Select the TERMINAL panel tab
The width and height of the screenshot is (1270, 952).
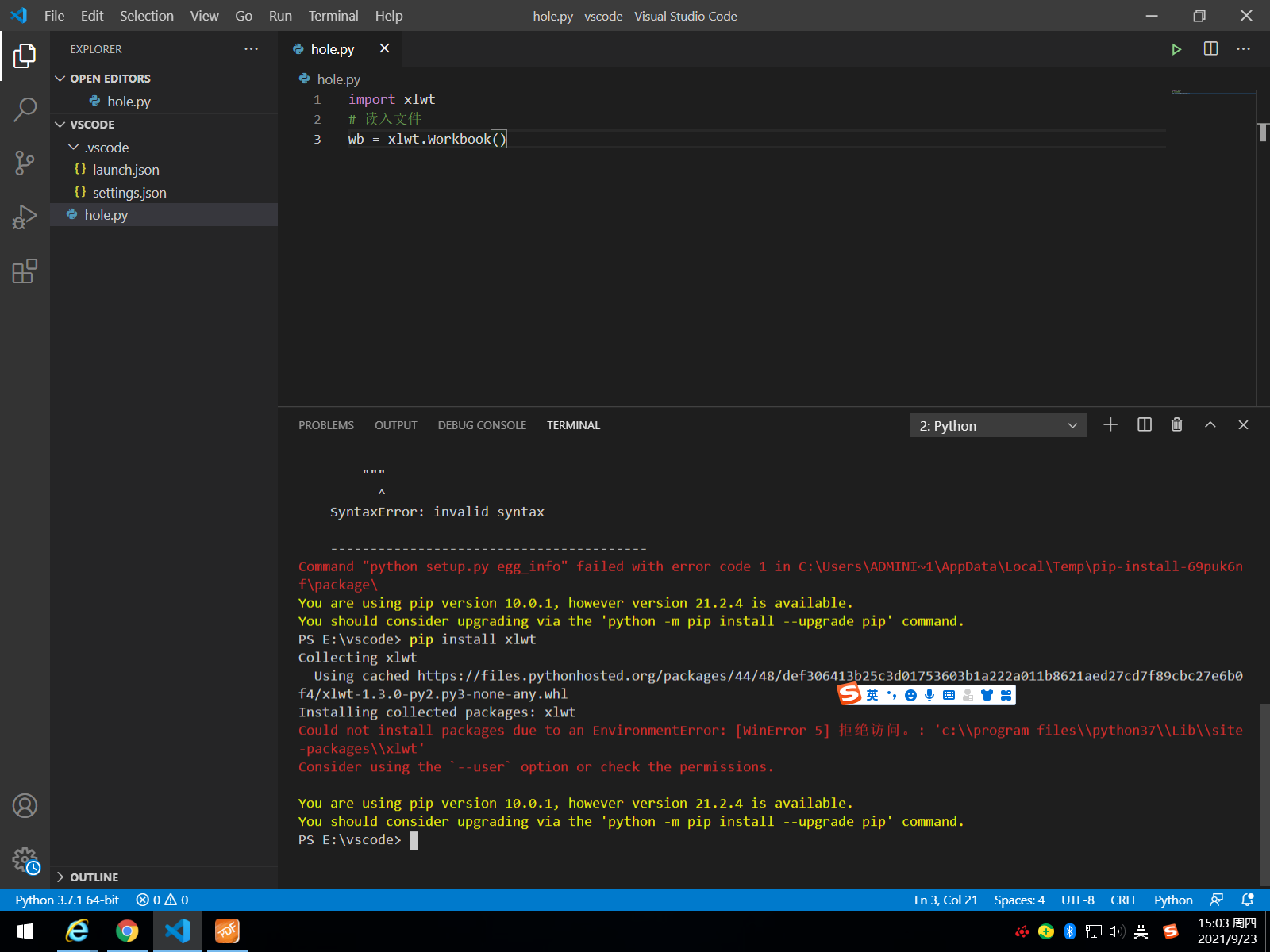click(x=573, y=425)
